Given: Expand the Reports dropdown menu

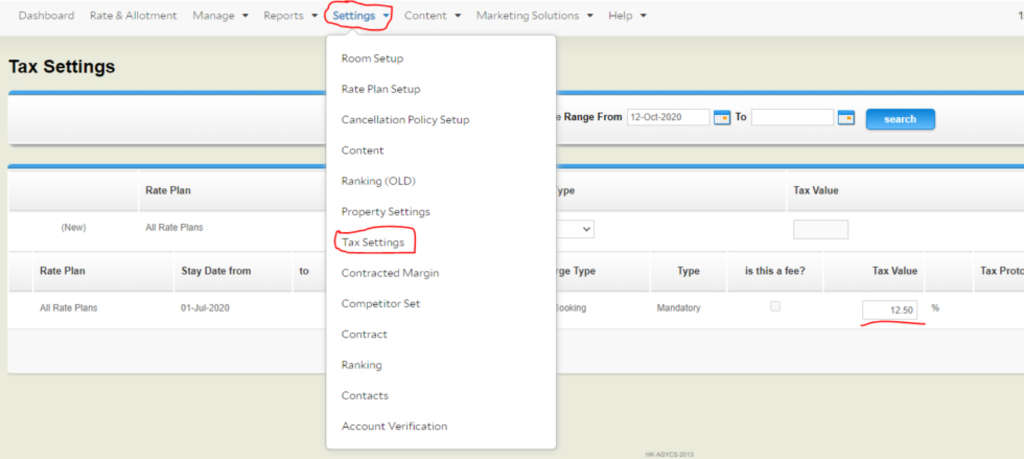Looking at the screenshot, I should point(290,16).
